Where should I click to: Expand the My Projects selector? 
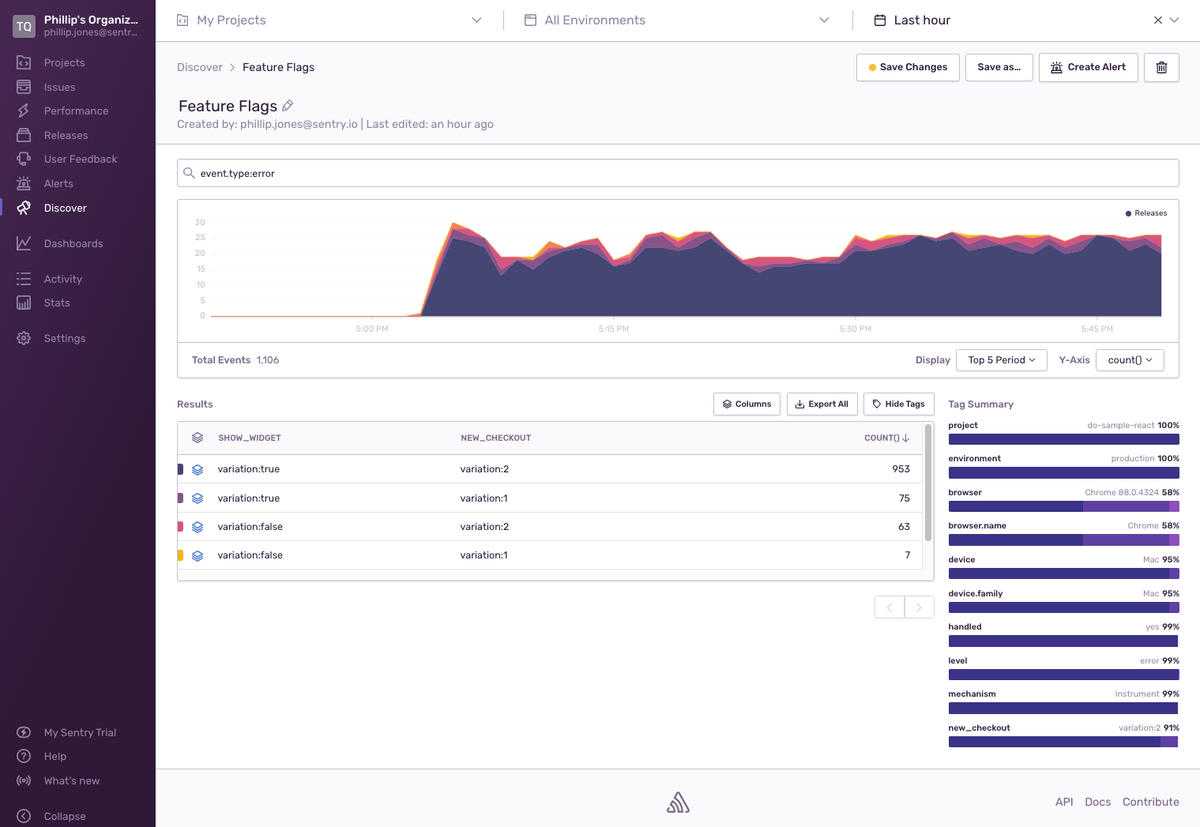329,20
